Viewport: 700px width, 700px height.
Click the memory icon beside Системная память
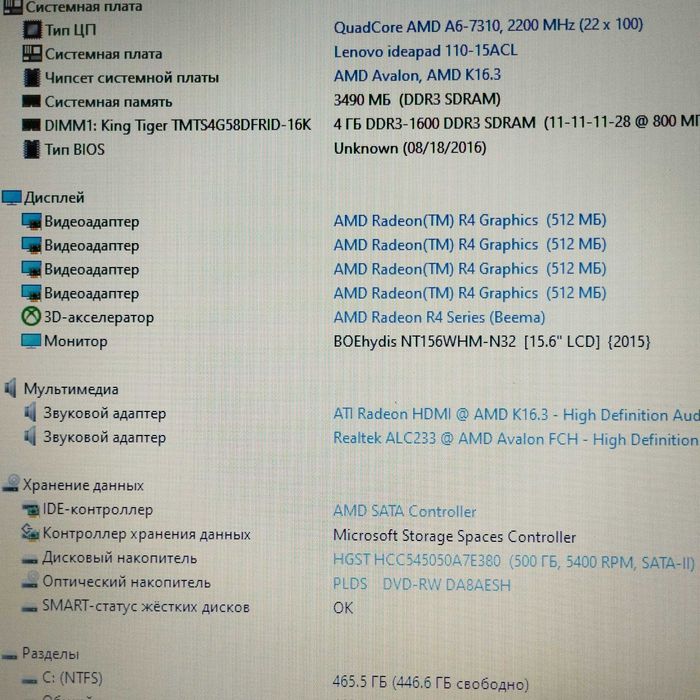click(31, 101)
